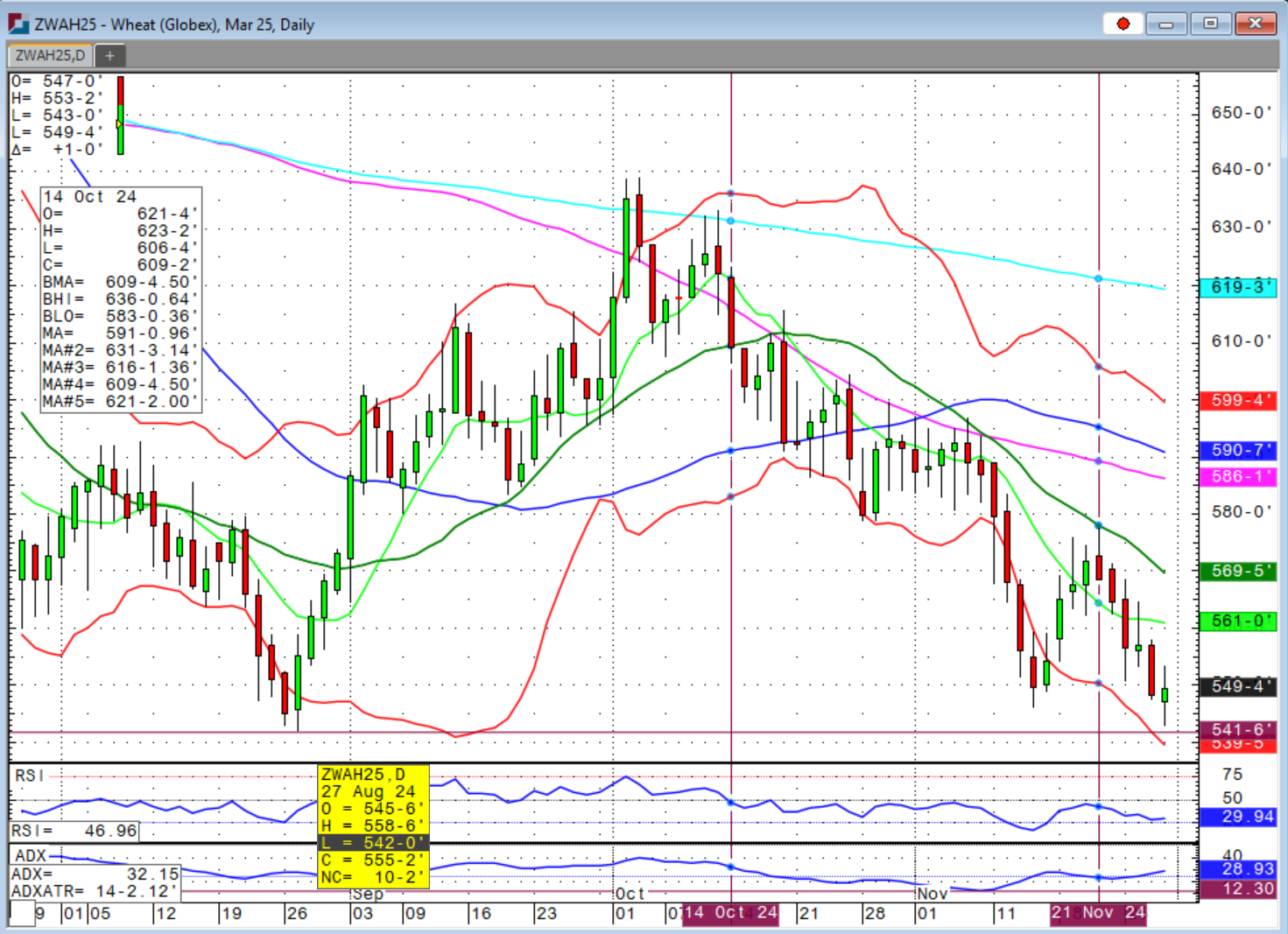
Task: Click the dark green 569-5' price label
Action: 1238,571
